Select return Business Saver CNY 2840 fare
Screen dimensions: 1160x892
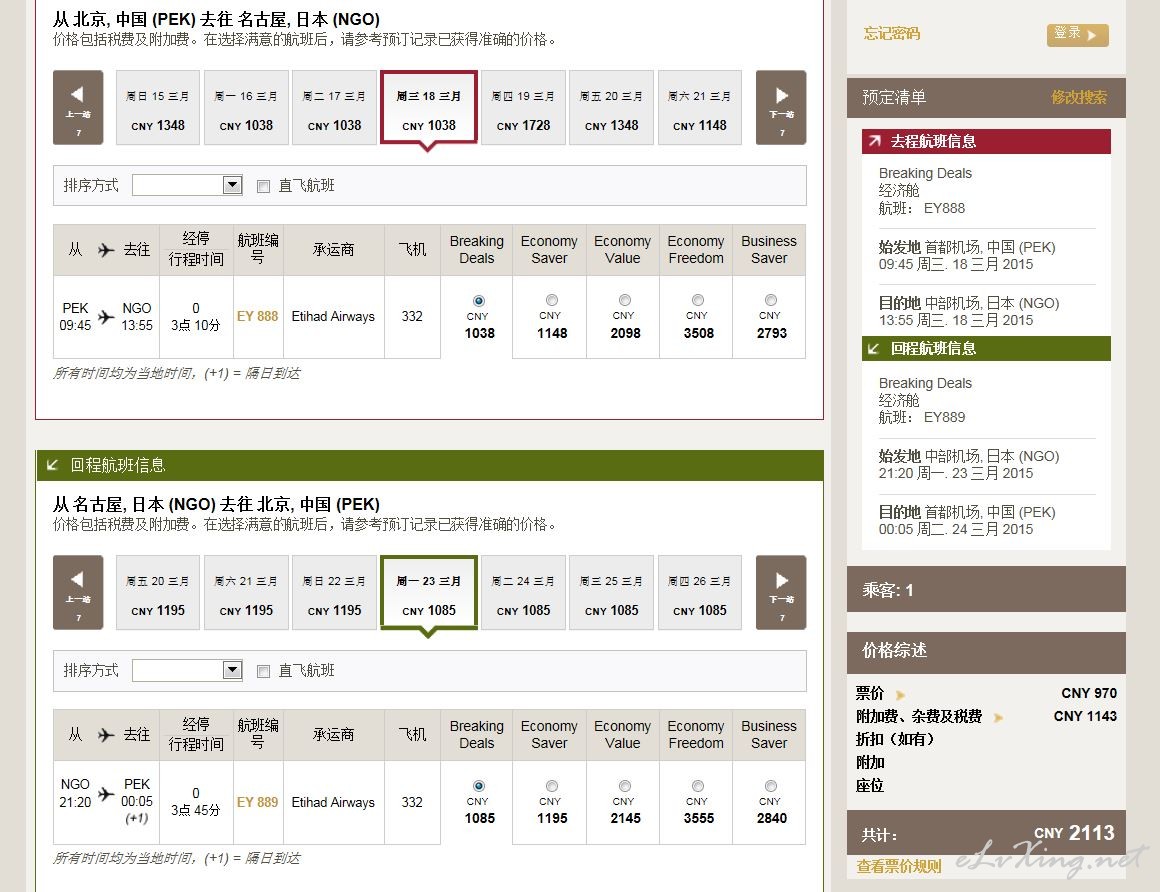770,786
